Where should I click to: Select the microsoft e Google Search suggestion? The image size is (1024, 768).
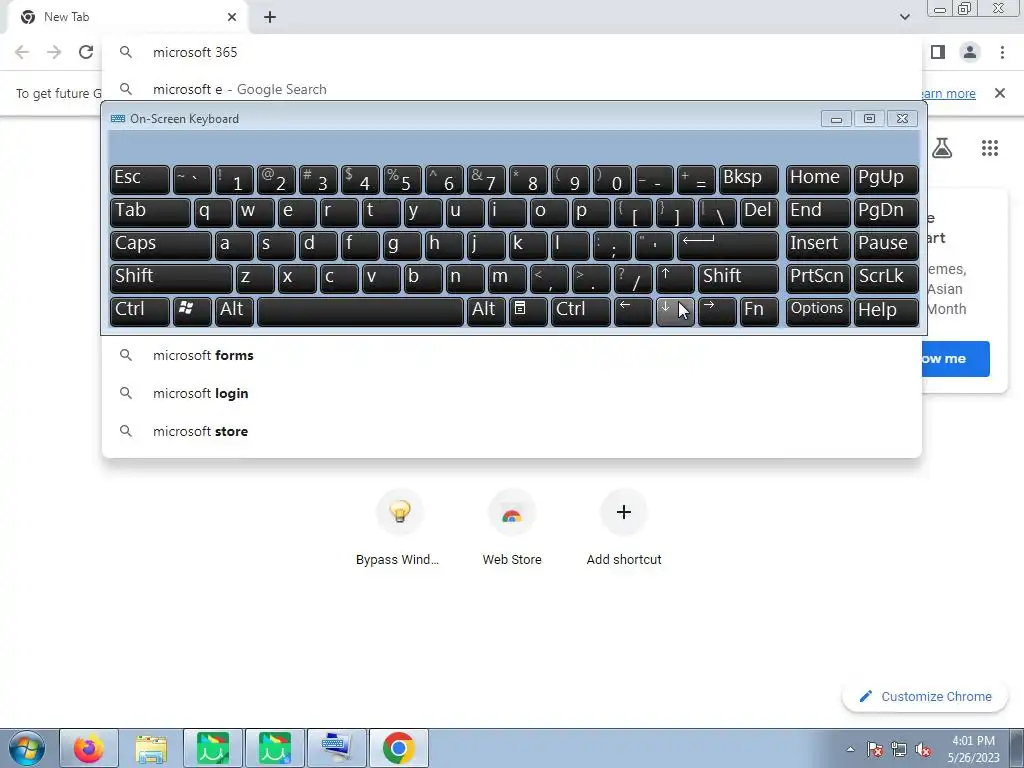coord(511,89)
